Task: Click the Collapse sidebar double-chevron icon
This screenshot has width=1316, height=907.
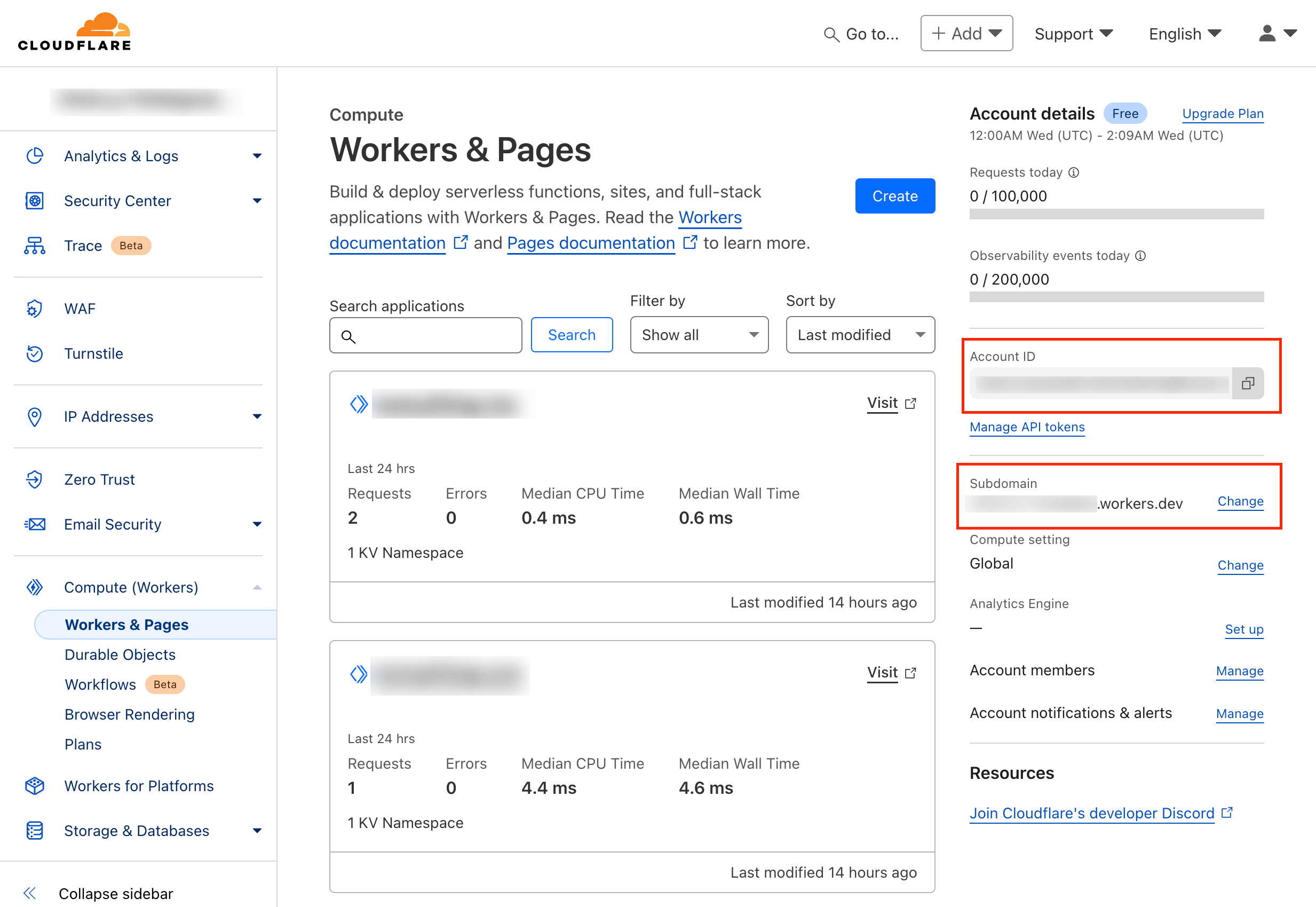Action: 30,893
